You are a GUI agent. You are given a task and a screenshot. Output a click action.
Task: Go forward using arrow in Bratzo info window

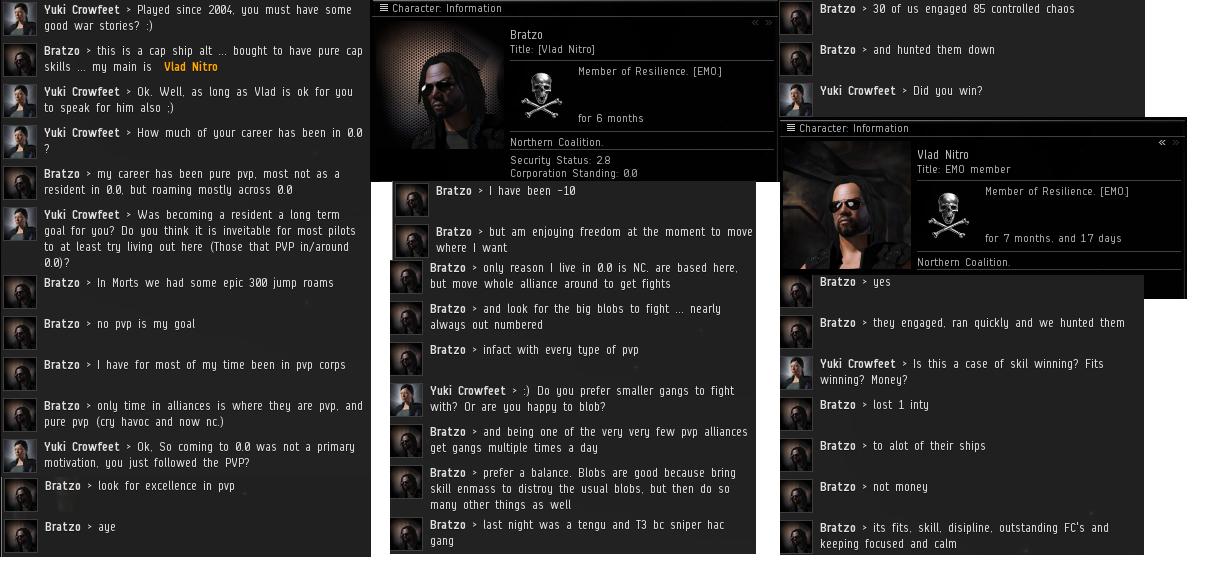[x=768, y=22]
